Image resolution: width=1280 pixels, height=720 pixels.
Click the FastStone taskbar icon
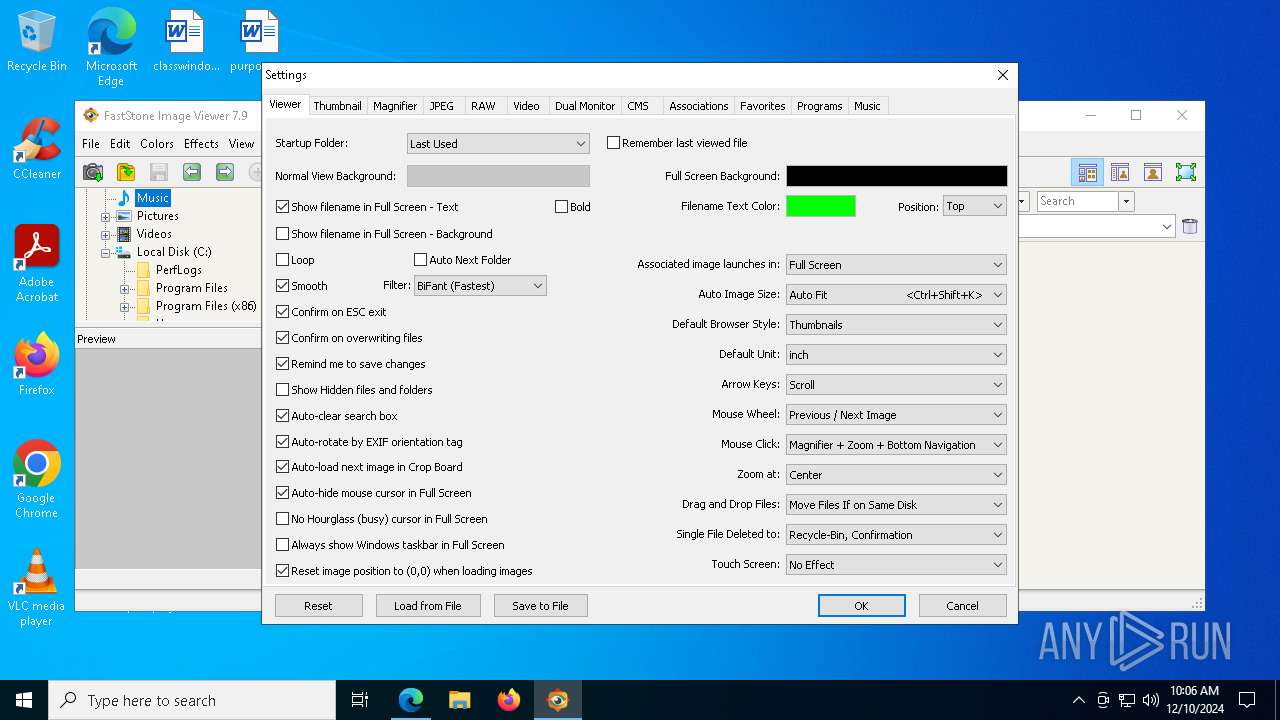point(558,700)
